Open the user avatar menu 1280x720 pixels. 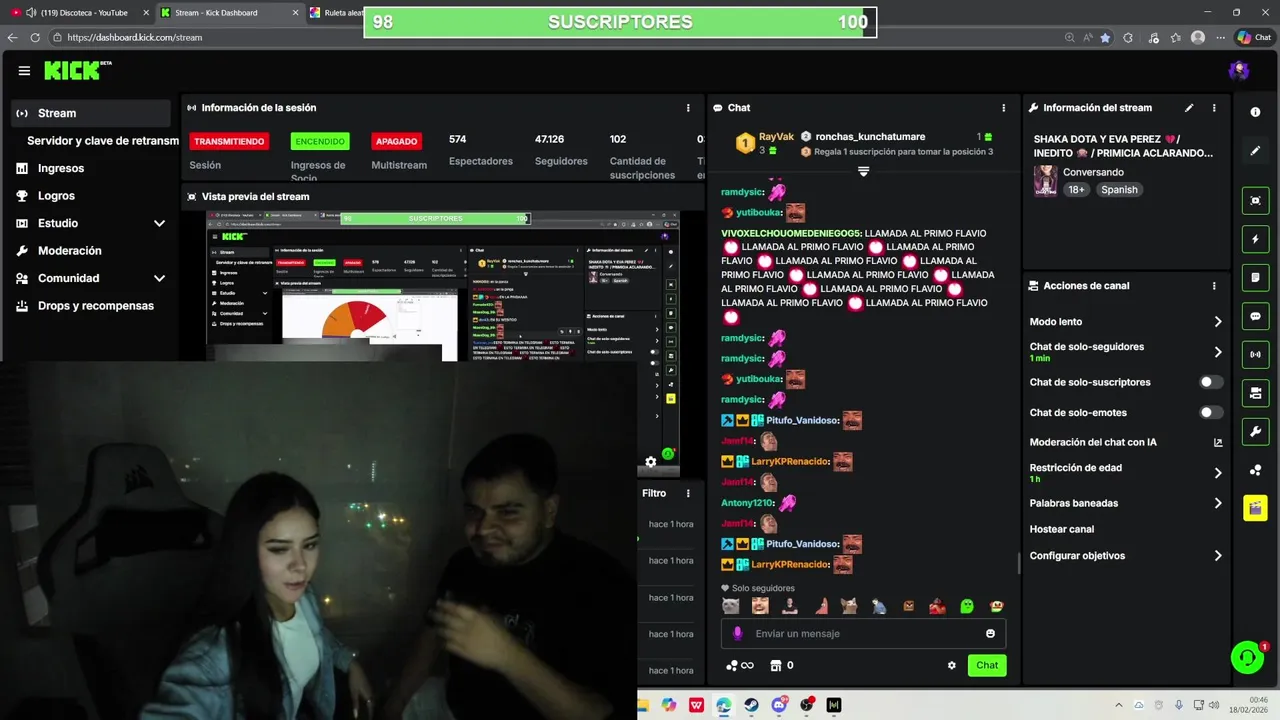pos(1239,70)
